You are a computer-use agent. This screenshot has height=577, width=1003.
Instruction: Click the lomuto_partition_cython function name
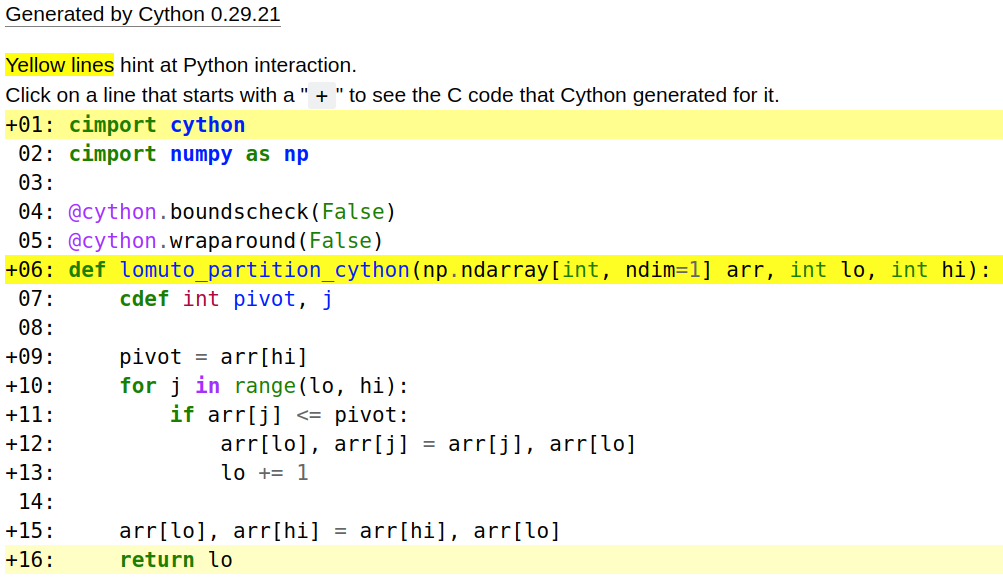coord(264,270)
